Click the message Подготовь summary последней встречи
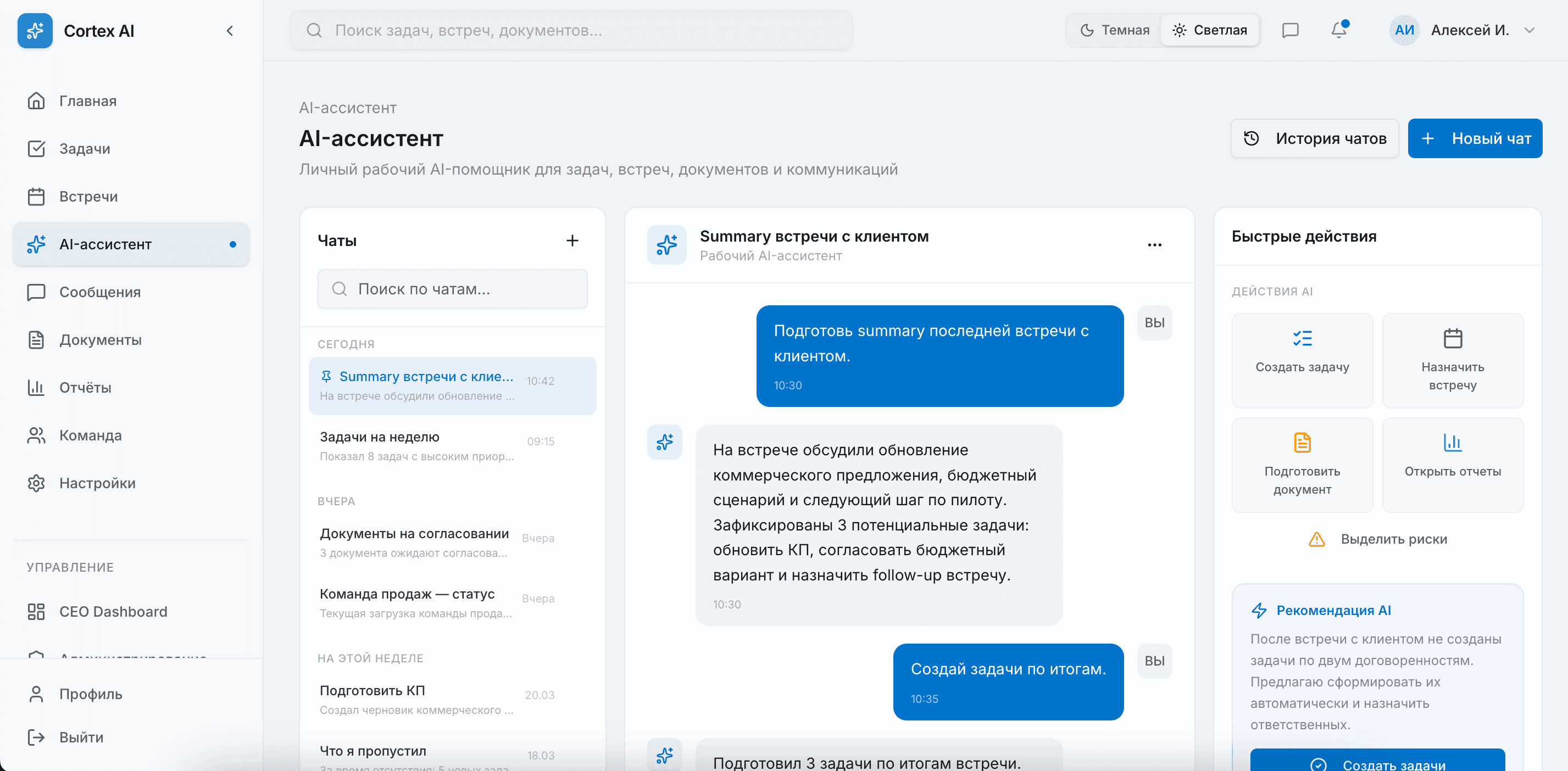The width and height of the screenshot is (1568, 771). tap(940, 356)
